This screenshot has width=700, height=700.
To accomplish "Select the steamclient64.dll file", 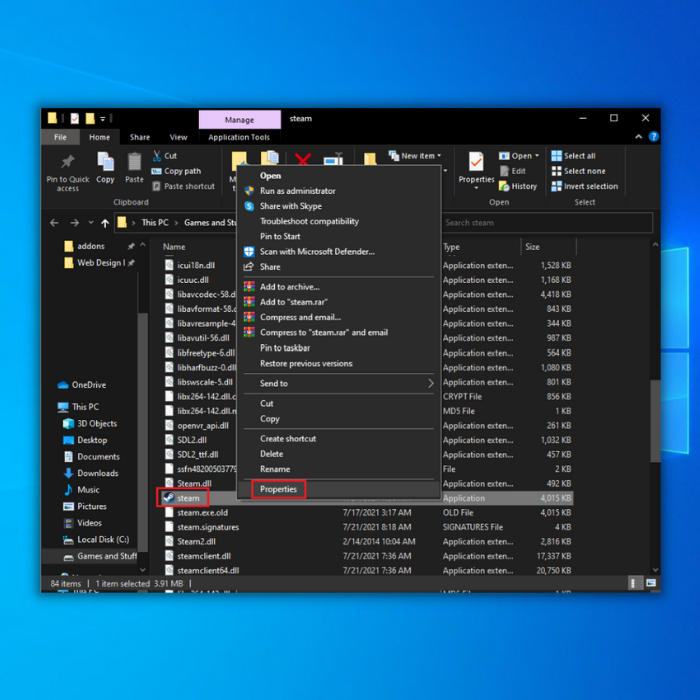I will click(208, 571).
